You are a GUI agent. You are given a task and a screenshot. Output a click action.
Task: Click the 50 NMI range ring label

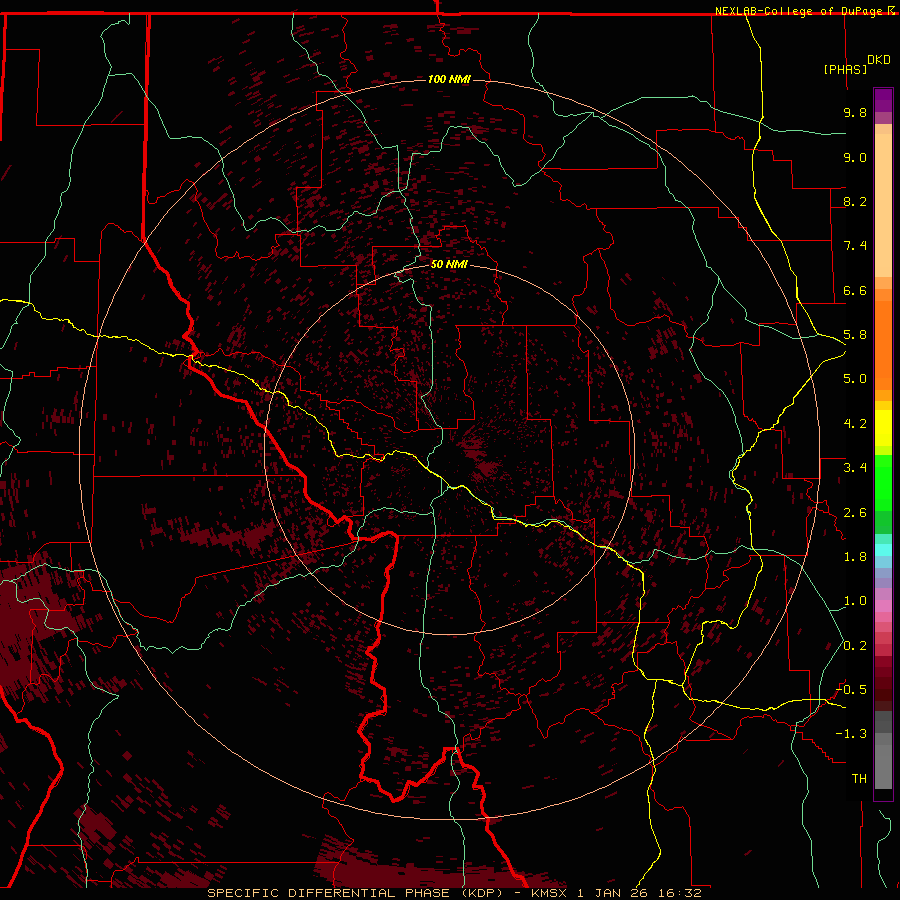tap(449, 264)
